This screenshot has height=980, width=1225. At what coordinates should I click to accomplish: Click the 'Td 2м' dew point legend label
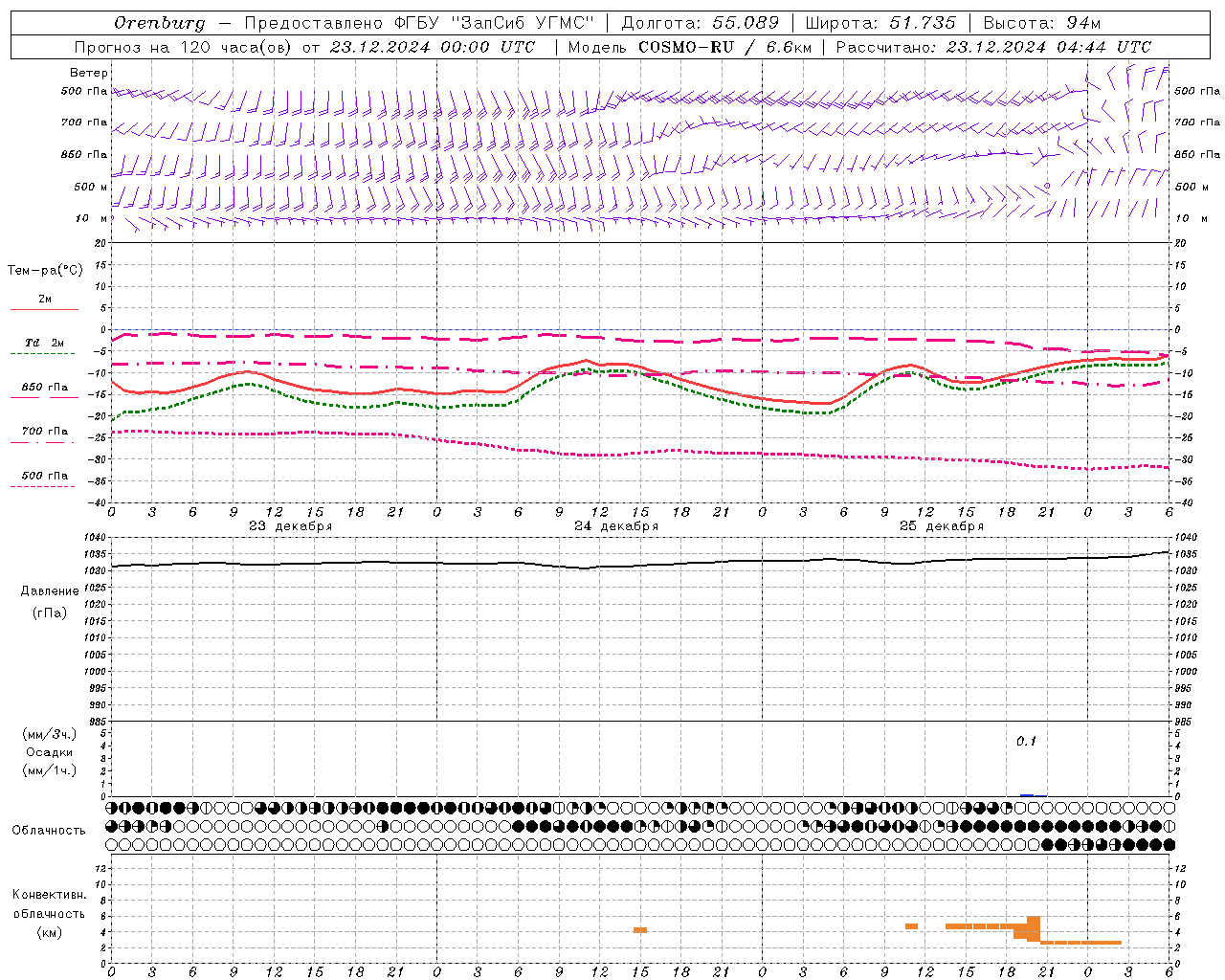click(45, 343)
